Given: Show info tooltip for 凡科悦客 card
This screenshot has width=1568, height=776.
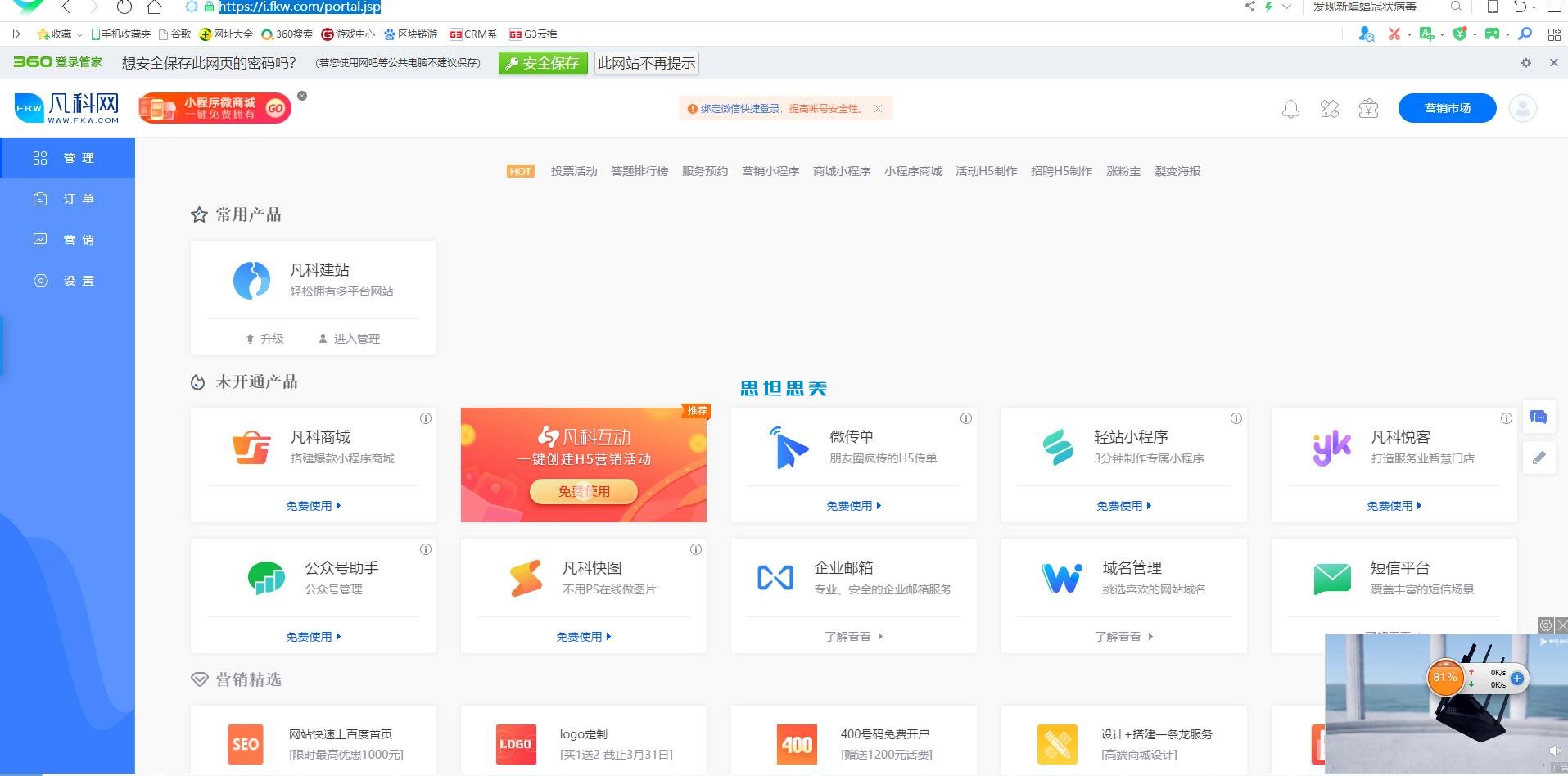Looking at the screenshot, I should [1507, 418].
